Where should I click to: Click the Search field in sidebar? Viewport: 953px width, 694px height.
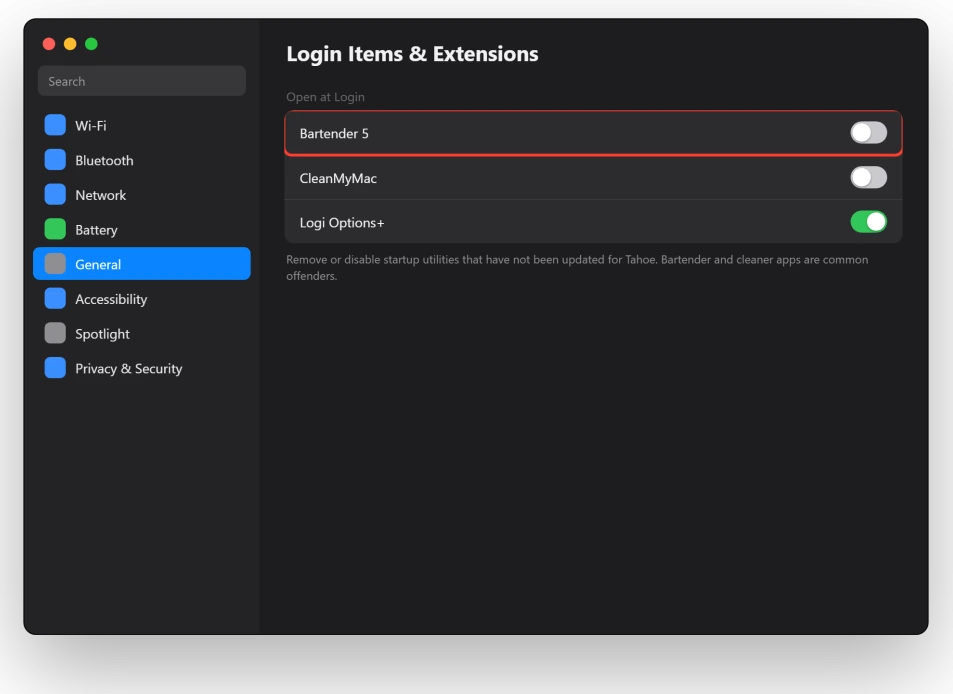coord(142,81)
